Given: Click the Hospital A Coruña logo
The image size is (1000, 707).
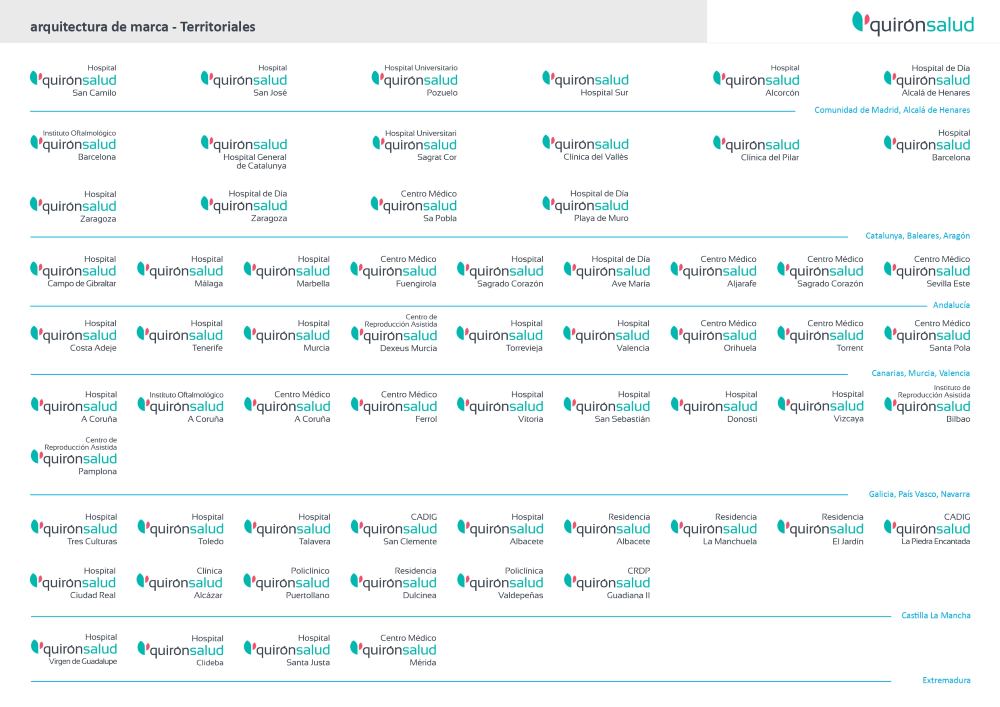Looking at the screenshot, I should tap(74, 407).
